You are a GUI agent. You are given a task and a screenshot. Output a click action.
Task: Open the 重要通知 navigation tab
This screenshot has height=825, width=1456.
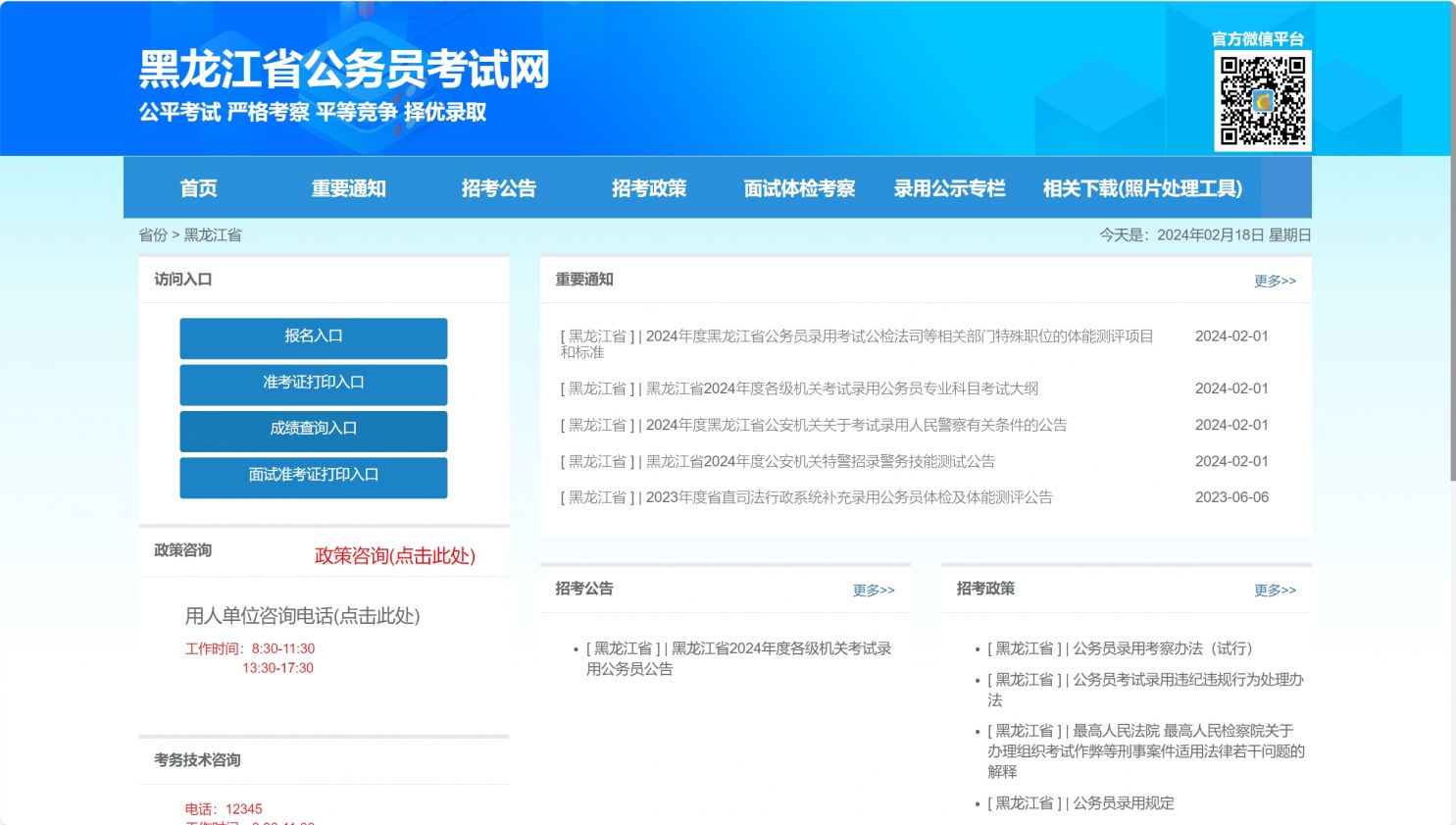[x=349, y=188]
